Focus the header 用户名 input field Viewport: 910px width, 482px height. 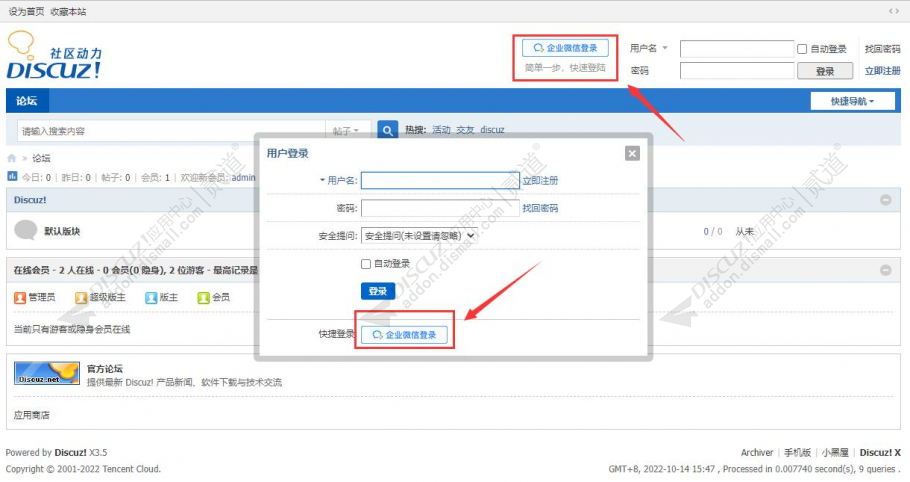tap(736, 49)
